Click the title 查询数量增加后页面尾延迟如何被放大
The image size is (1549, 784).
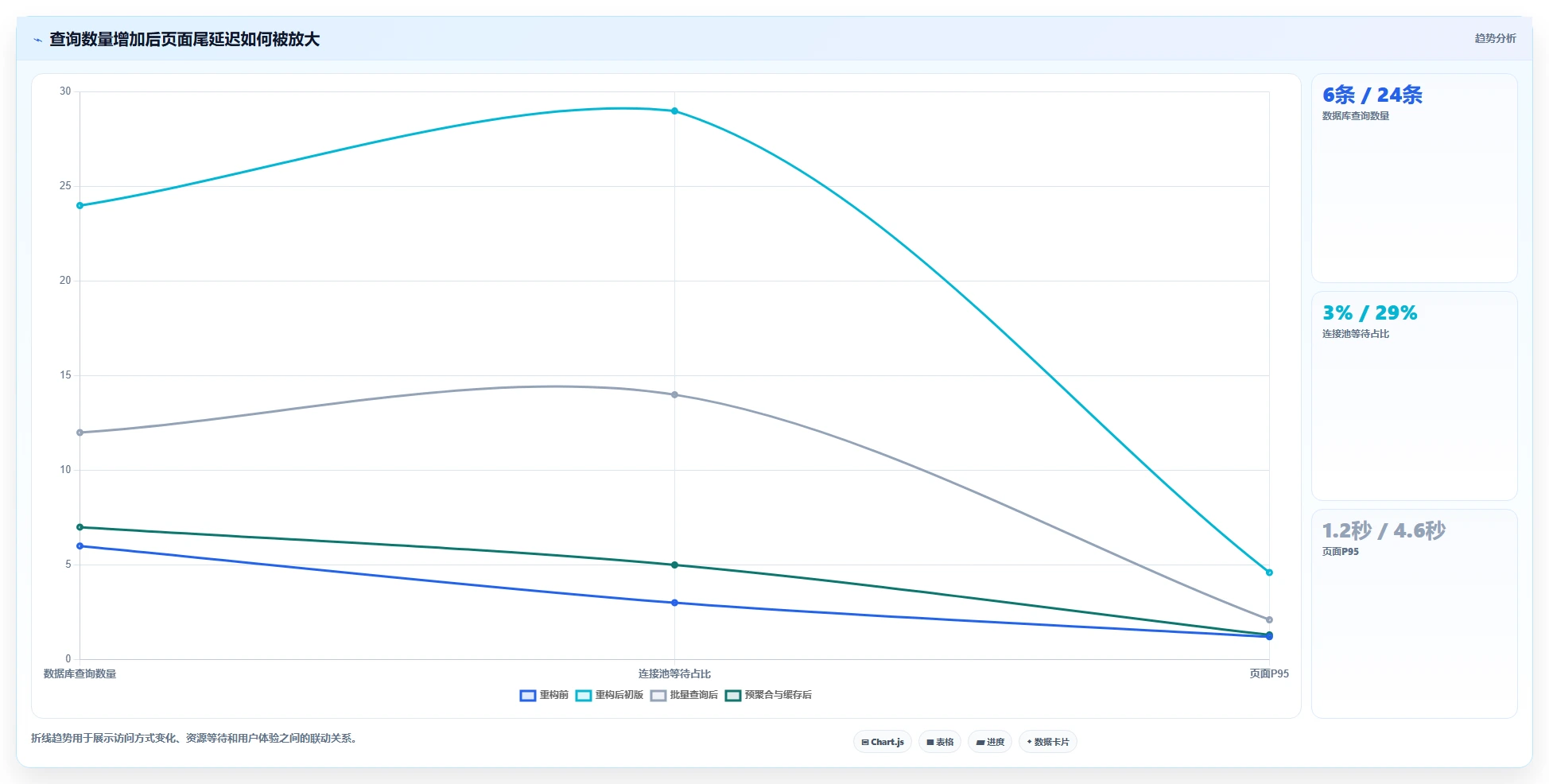tap(184, 39)
